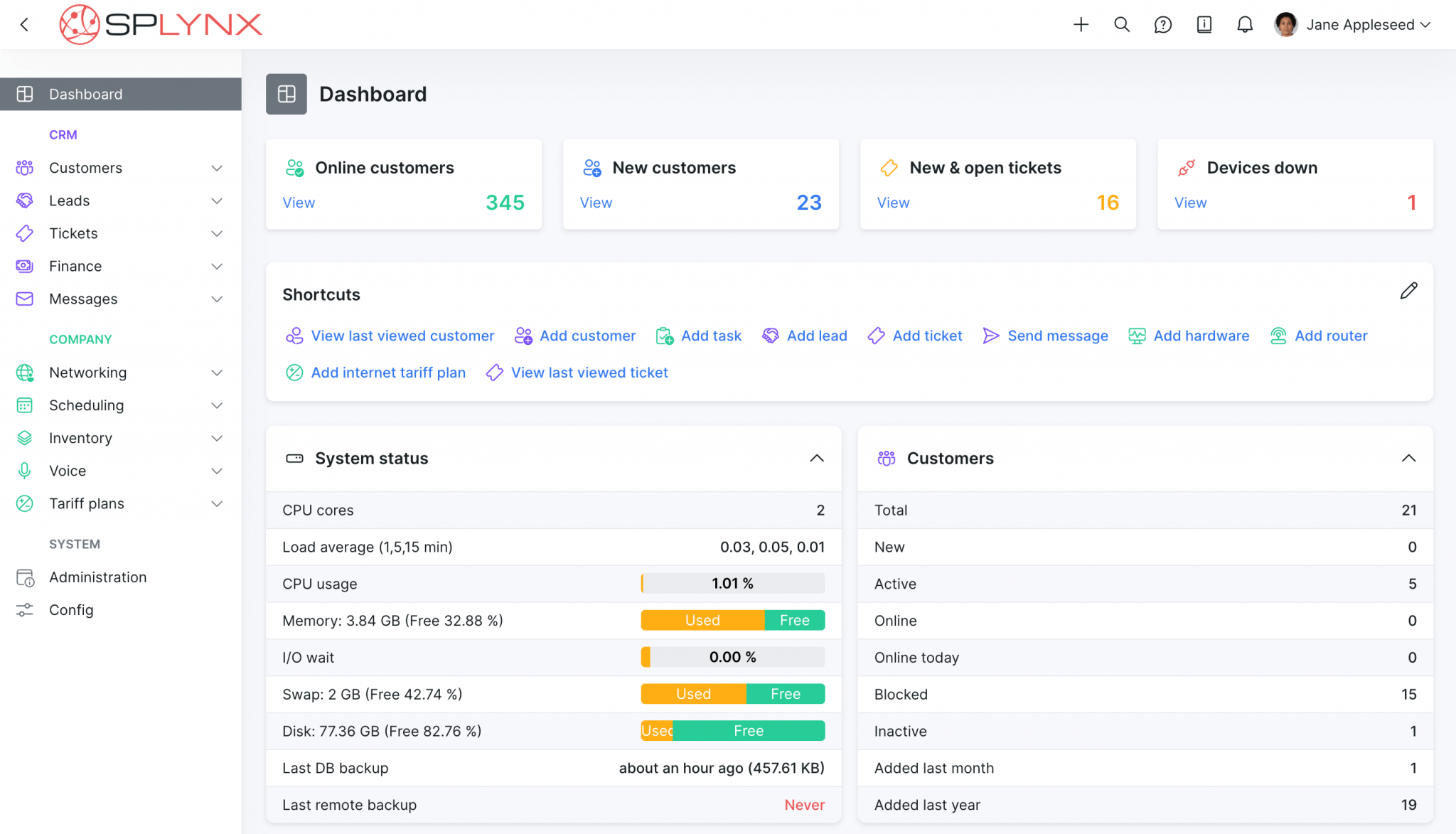This screenshot has height=834, width=1456.
Task: Click the Memory usage bar
Action: [733, 620]
